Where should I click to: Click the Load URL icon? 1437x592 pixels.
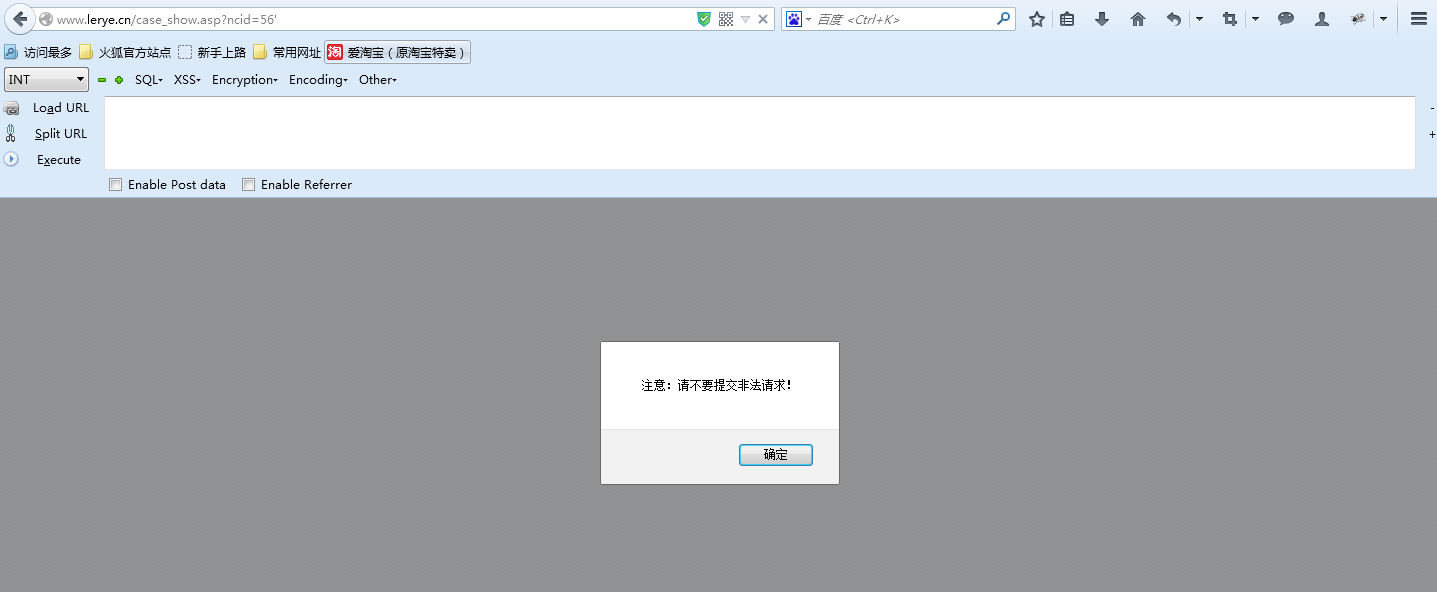(11, 108)
